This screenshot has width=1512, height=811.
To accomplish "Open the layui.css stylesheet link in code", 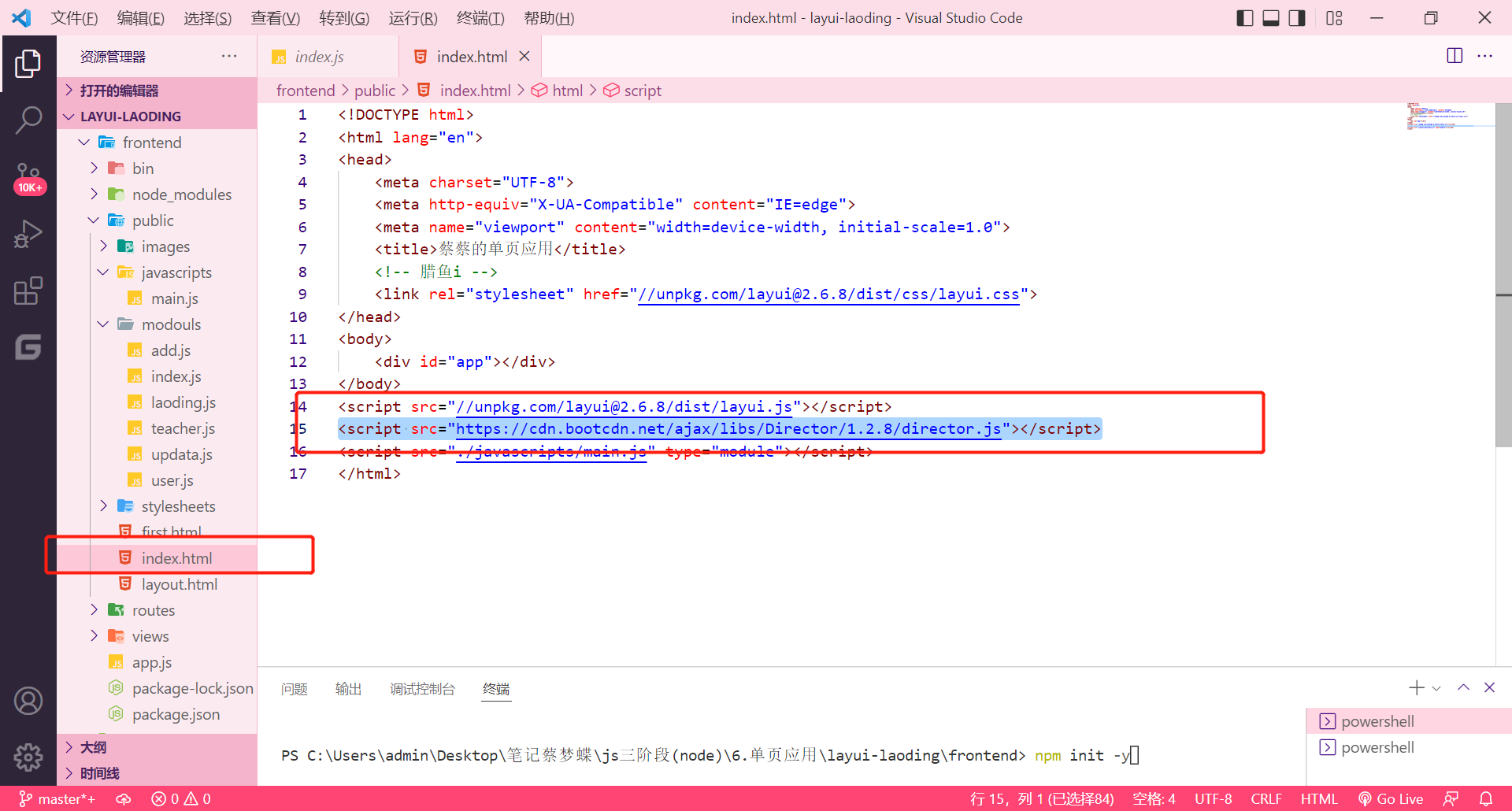I will pyautogui.click(x=828, y=294).
